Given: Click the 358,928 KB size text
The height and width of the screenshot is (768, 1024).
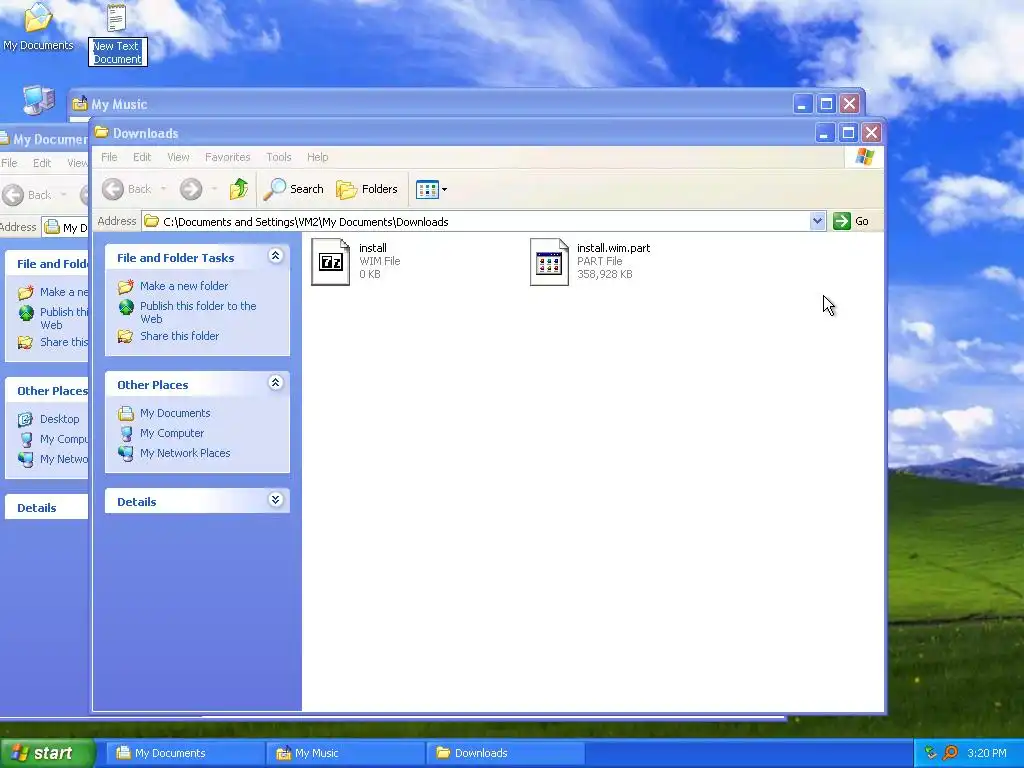Looking at the screenshot, I should (x=605, y=274).
